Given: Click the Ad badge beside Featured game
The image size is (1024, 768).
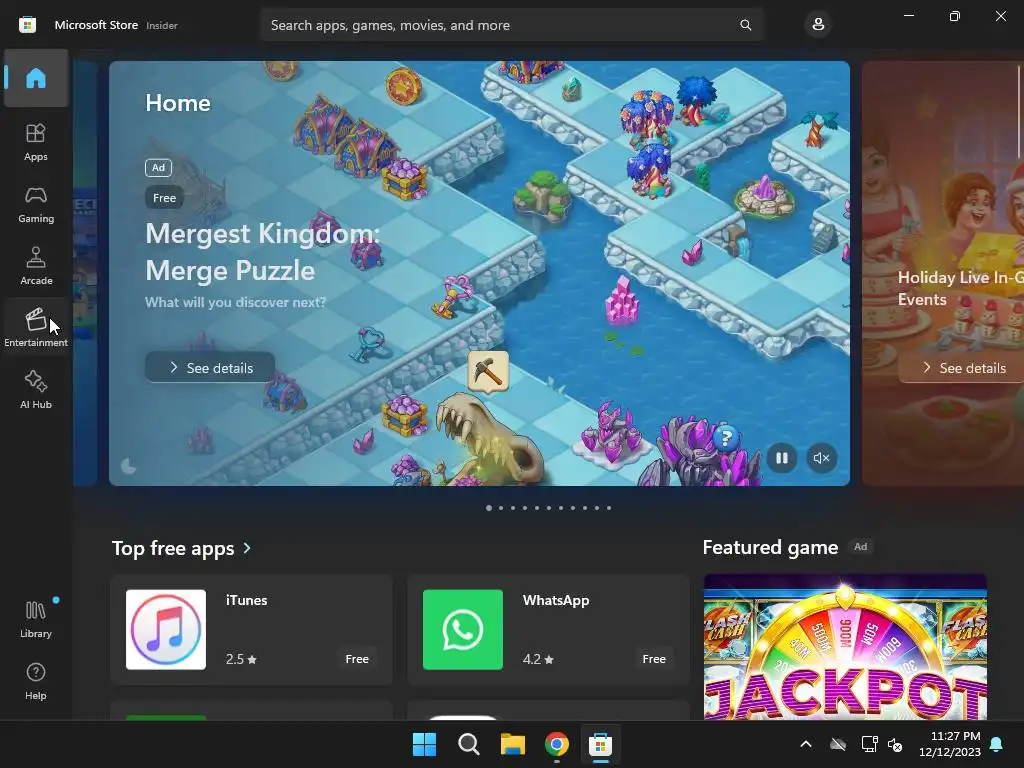Looking at the screenshot, I should pos(861,547).
